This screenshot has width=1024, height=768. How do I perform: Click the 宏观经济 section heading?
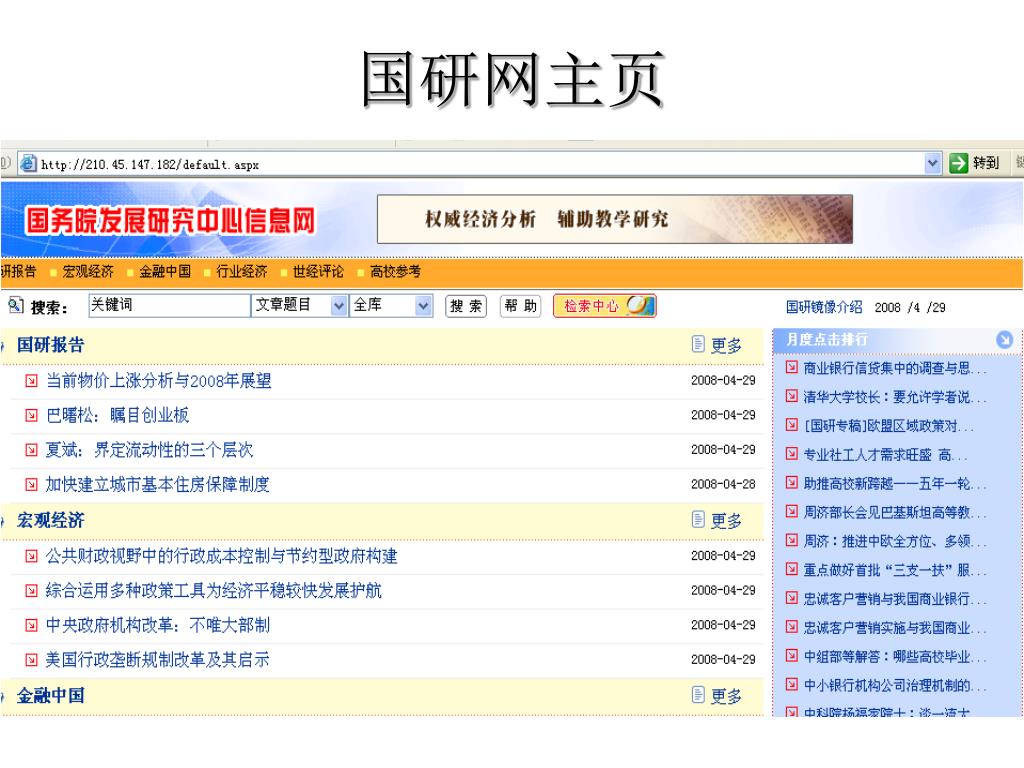pos(50,520)
